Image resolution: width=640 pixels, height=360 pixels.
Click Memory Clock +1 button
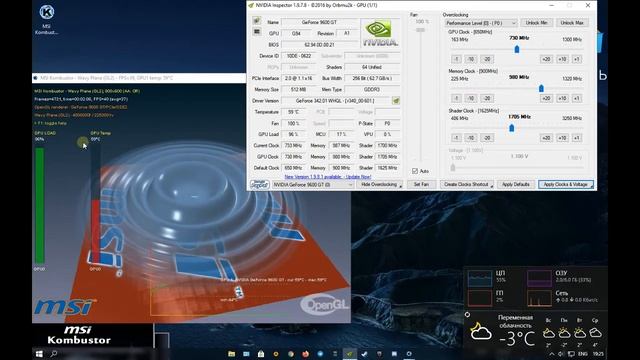coord(576,98)
